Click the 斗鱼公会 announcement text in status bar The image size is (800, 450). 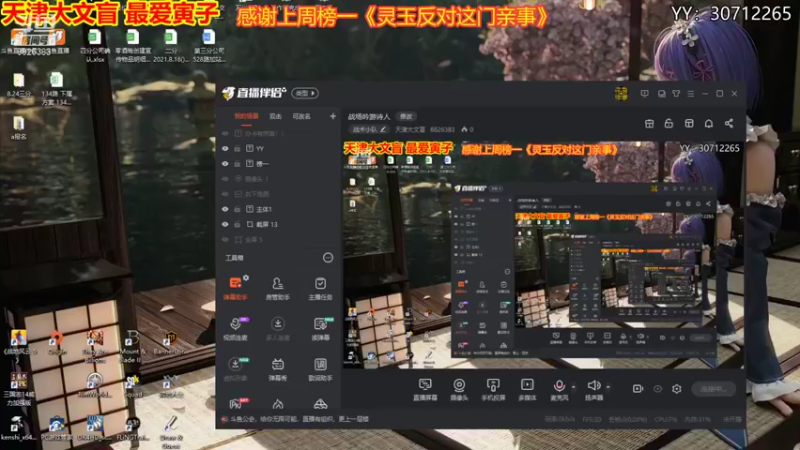299,419
